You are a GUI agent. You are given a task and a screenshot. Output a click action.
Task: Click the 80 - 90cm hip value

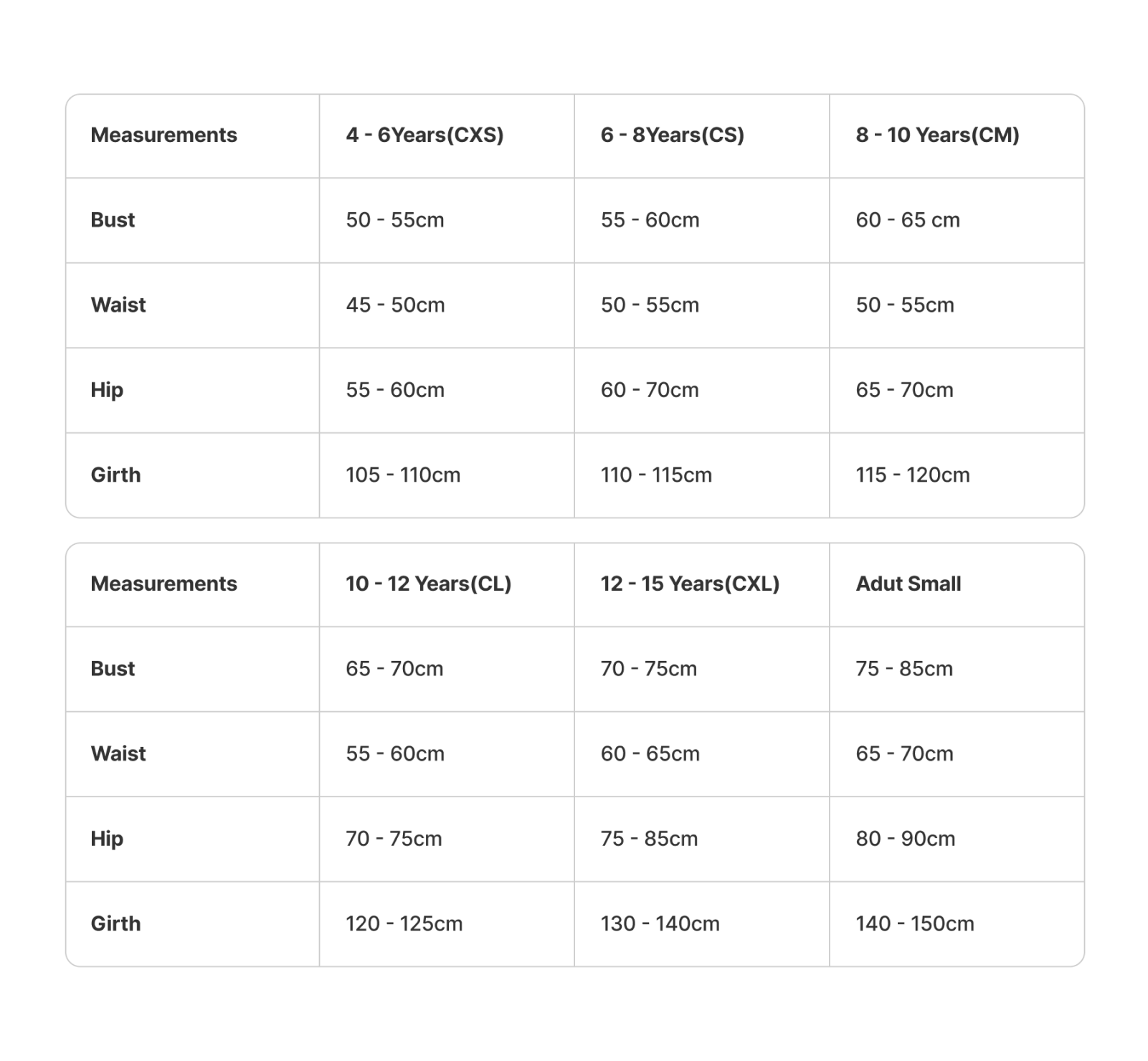905,839
